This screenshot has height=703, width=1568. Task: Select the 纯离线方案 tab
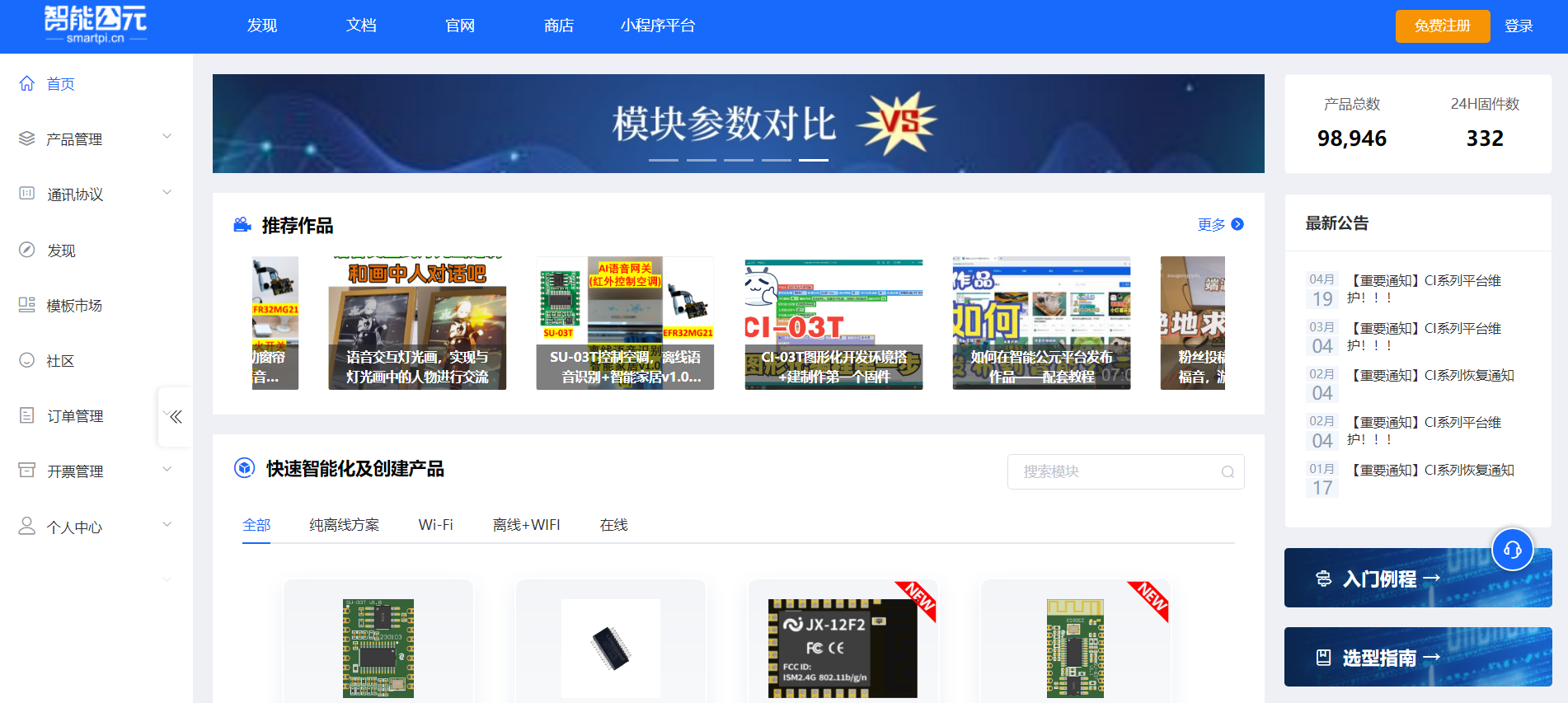345,525
